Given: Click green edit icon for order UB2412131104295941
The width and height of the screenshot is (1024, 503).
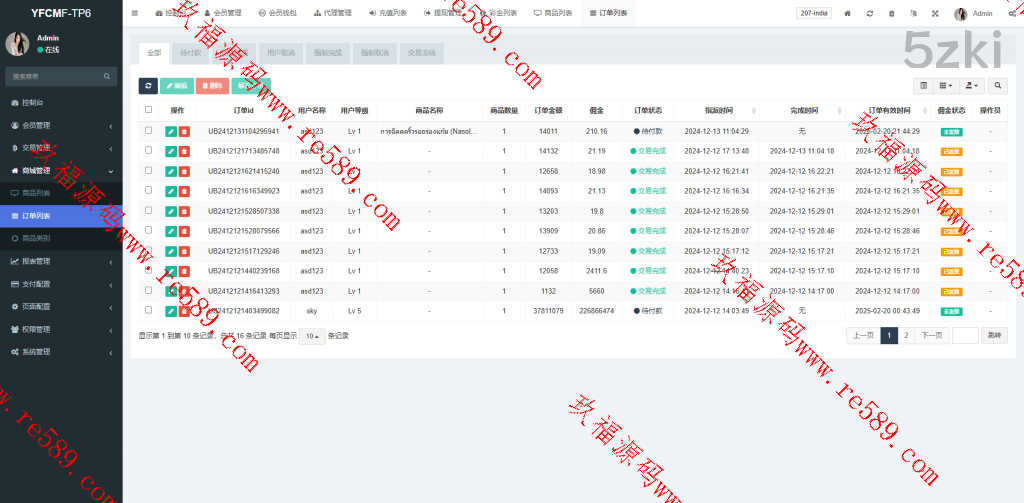Looking at the screenshot, I should [171, 131].
